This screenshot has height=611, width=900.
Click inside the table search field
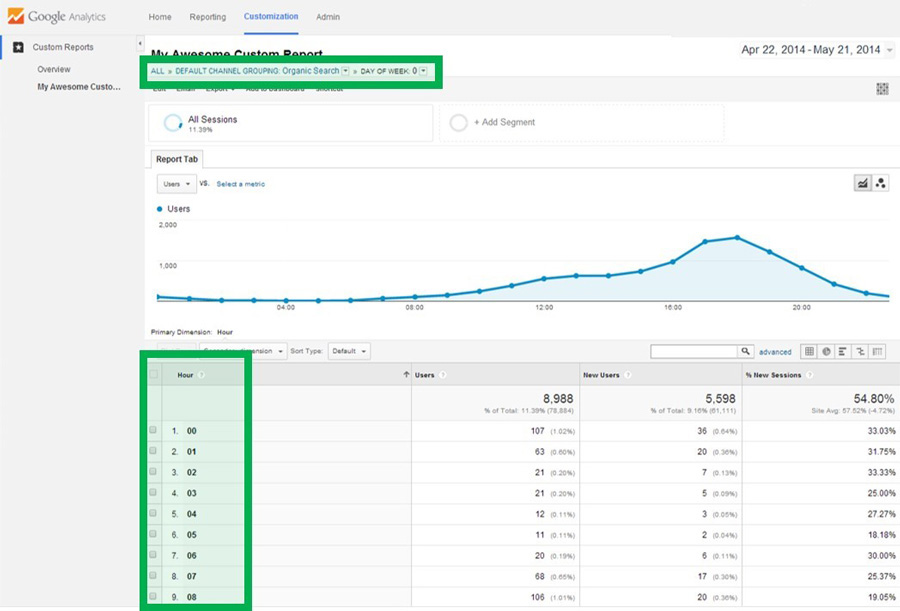point(694,352)
